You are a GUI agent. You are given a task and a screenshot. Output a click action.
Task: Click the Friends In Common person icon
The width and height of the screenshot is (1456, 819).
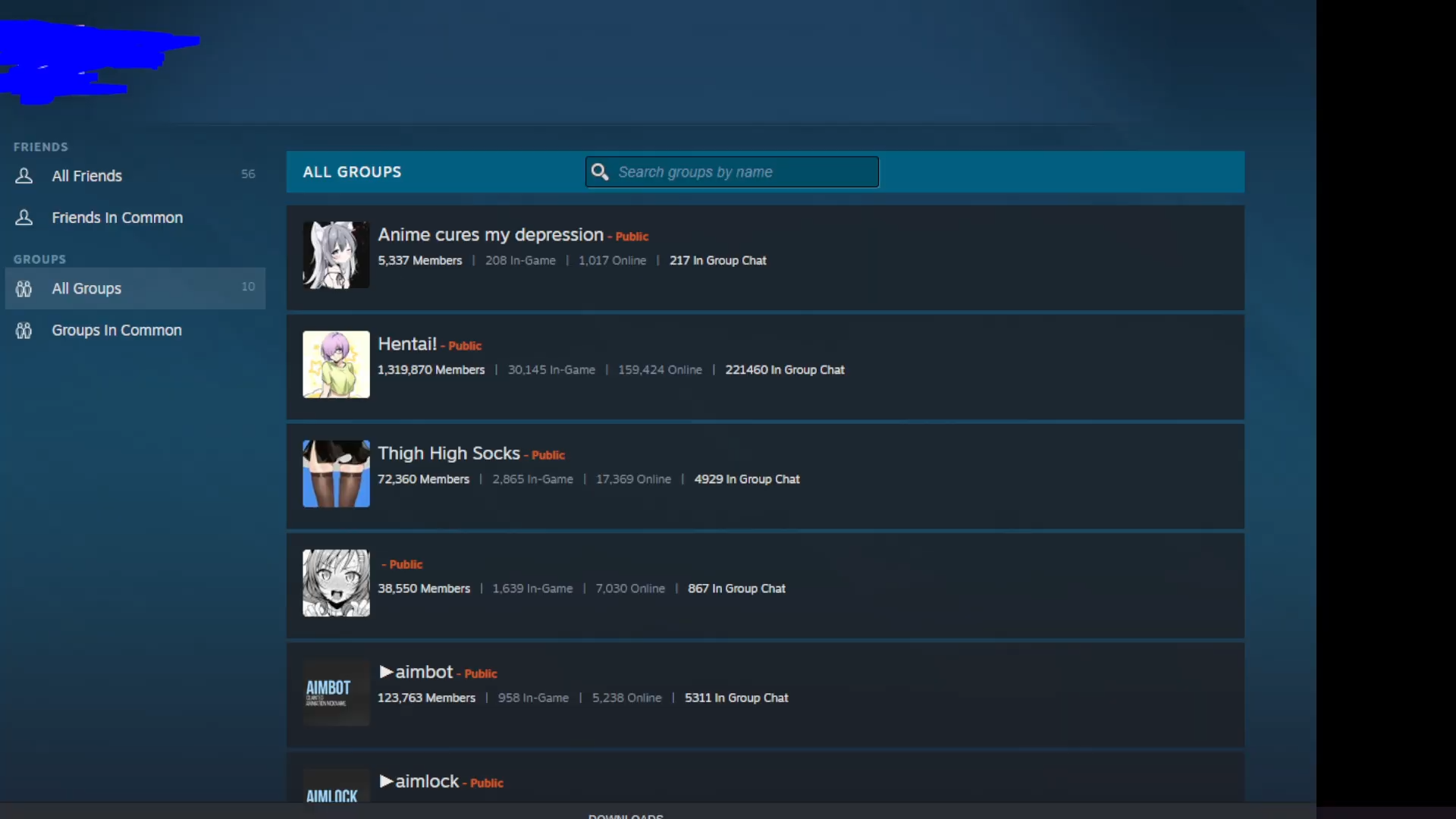point(24,218)
